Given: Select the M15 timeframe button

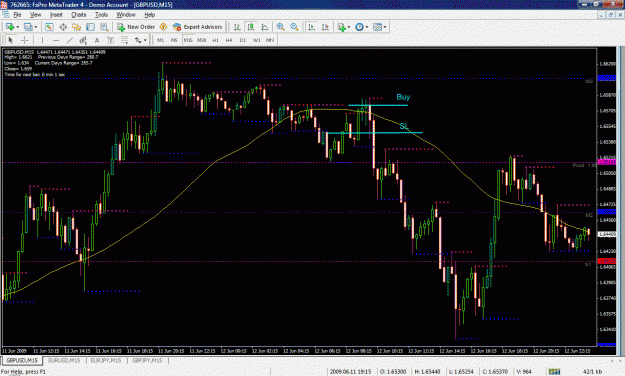Looking at the screenshot, I should 188,40.
